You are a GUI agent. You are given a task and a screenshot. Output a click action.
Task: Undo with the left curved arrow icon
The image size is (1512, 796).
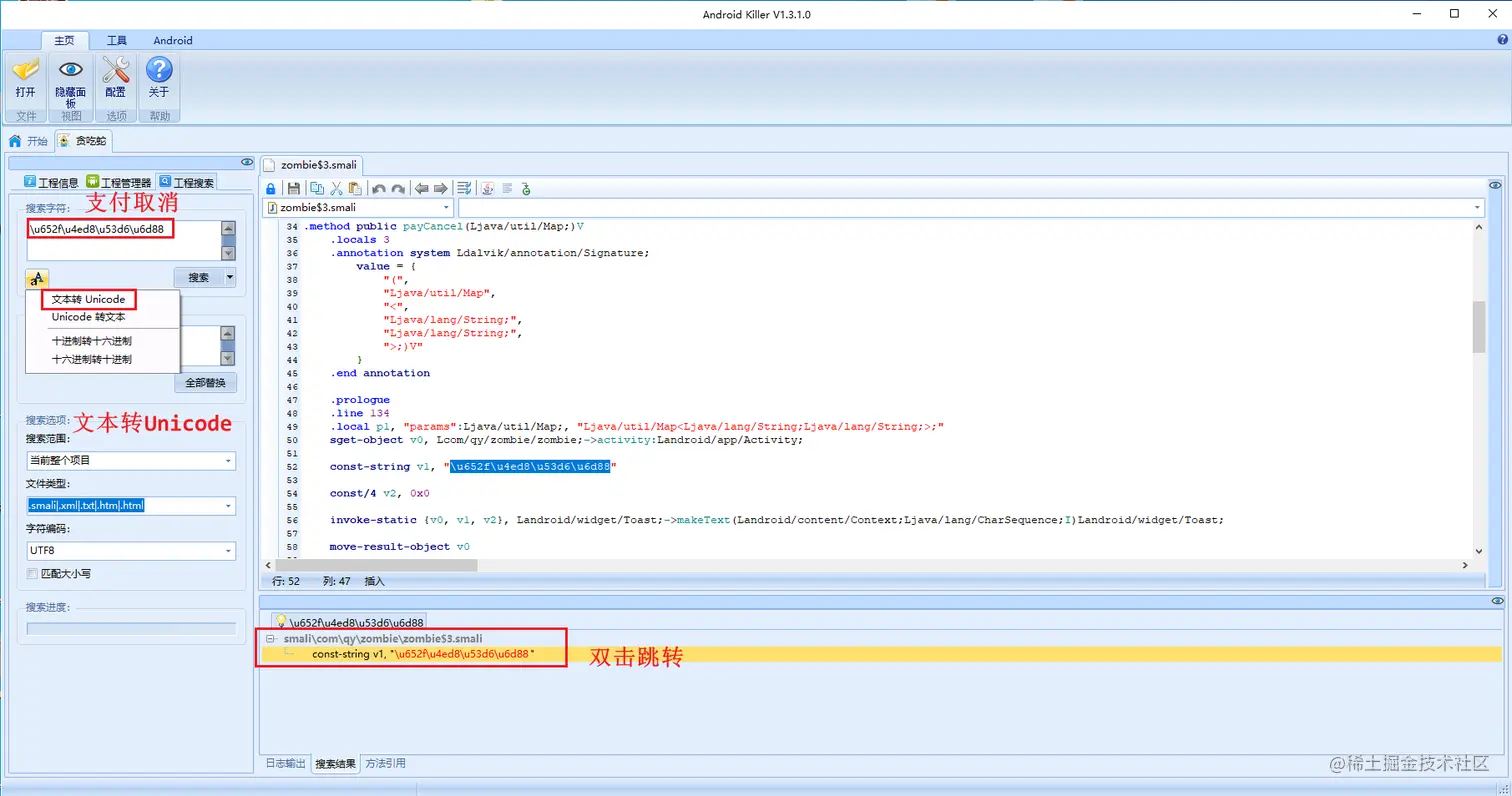[379, 188]
